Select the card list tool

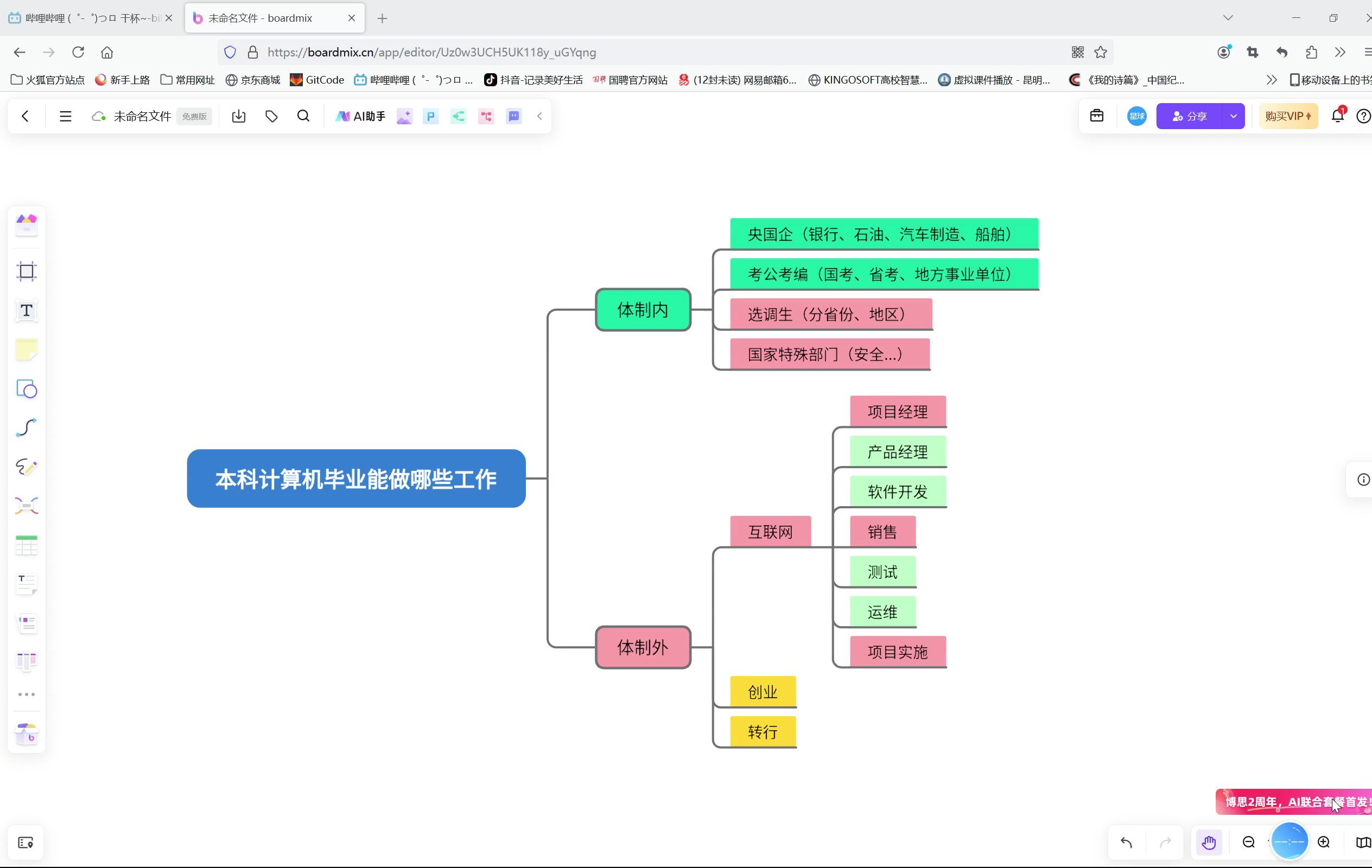point(27,623)
